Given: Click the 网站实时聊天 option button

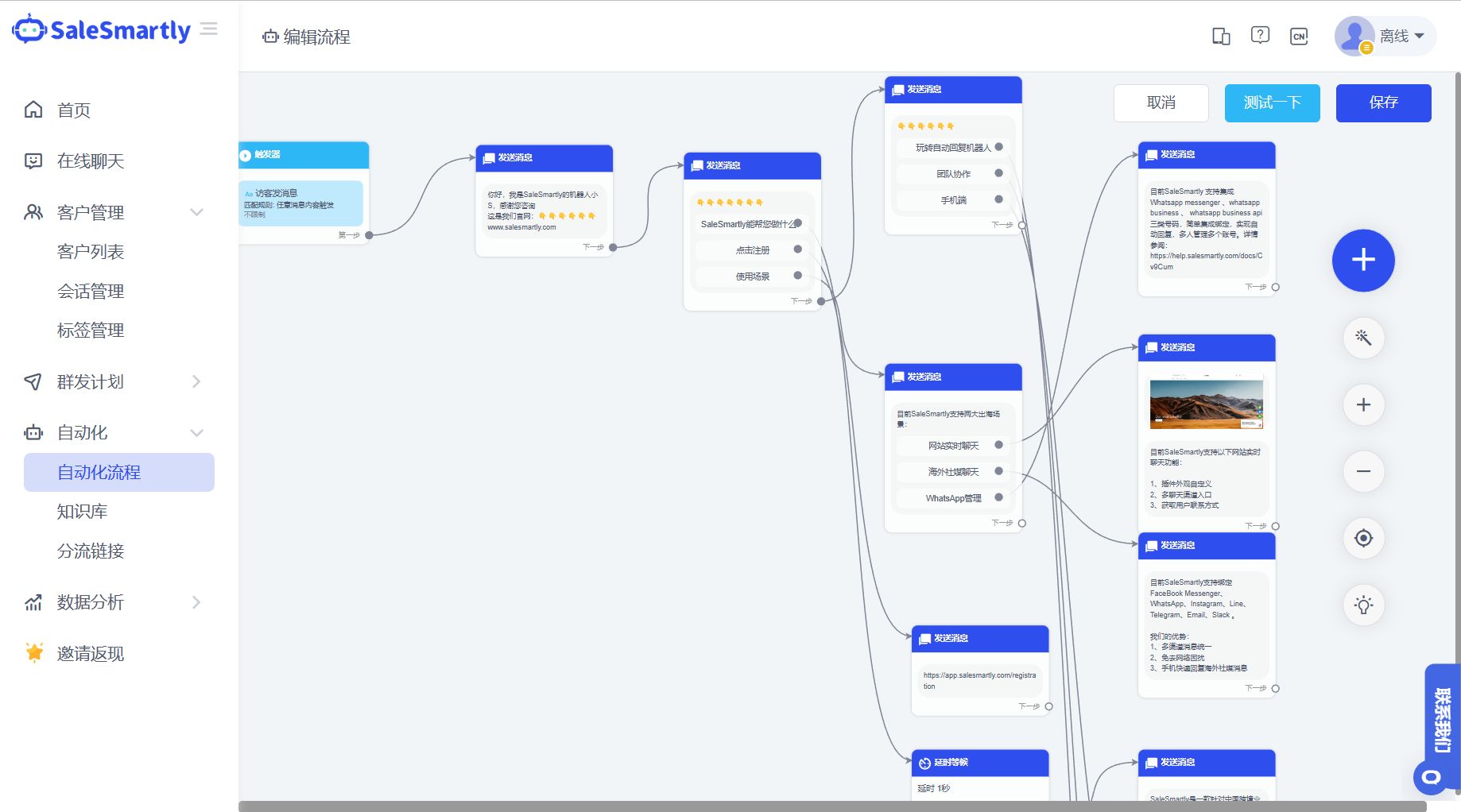Looking at the screenshot, I should tap(953, 446).
